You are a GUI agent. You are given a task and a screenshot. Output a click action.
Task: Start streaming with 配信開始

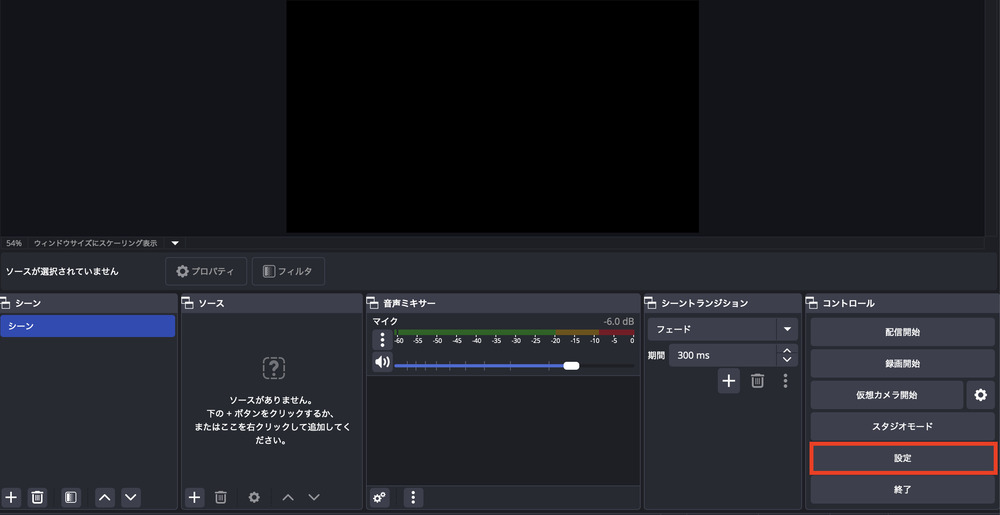(x=902, y=332)
